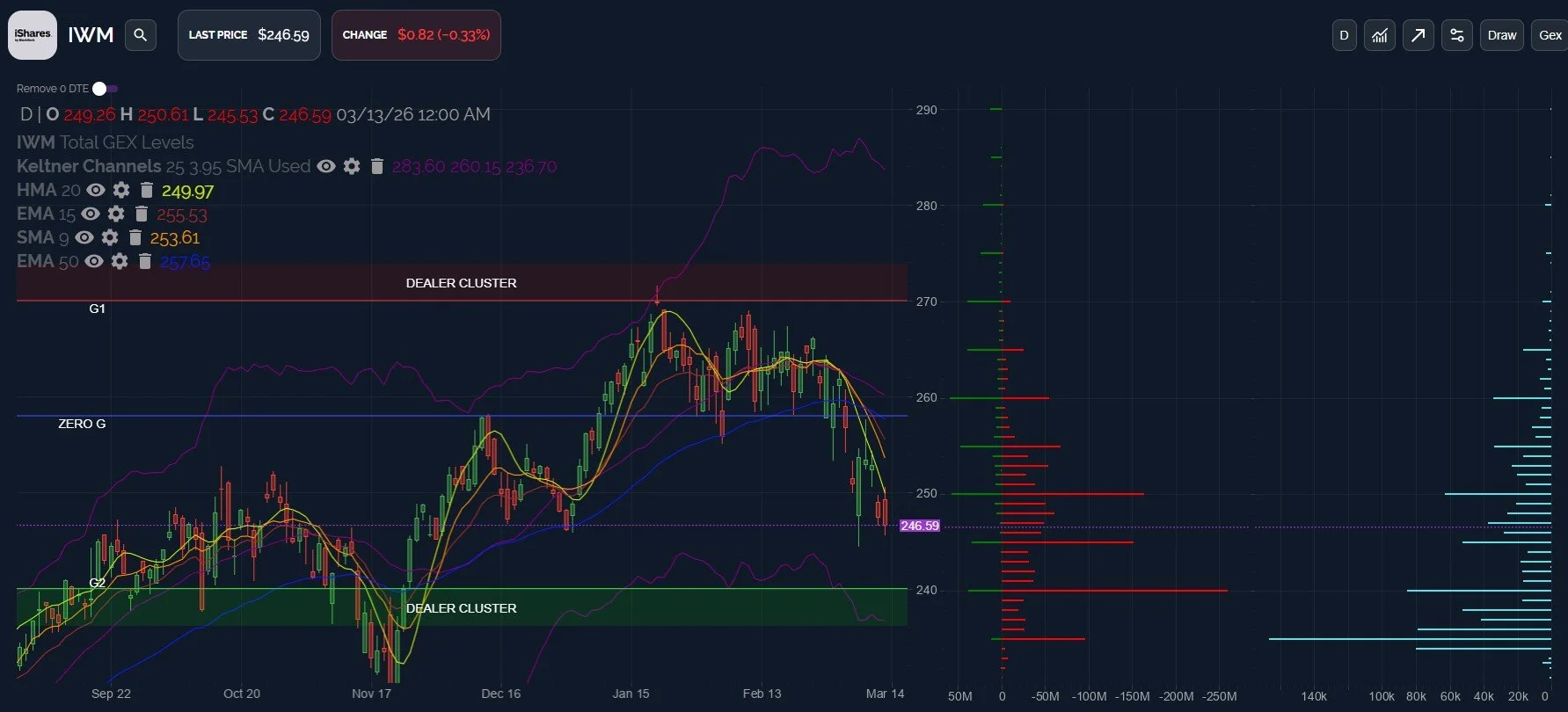This screenshot has height=712, width=1568.
Task: Delete the Keltner Channels indicator
Action: tap(376, 166)
